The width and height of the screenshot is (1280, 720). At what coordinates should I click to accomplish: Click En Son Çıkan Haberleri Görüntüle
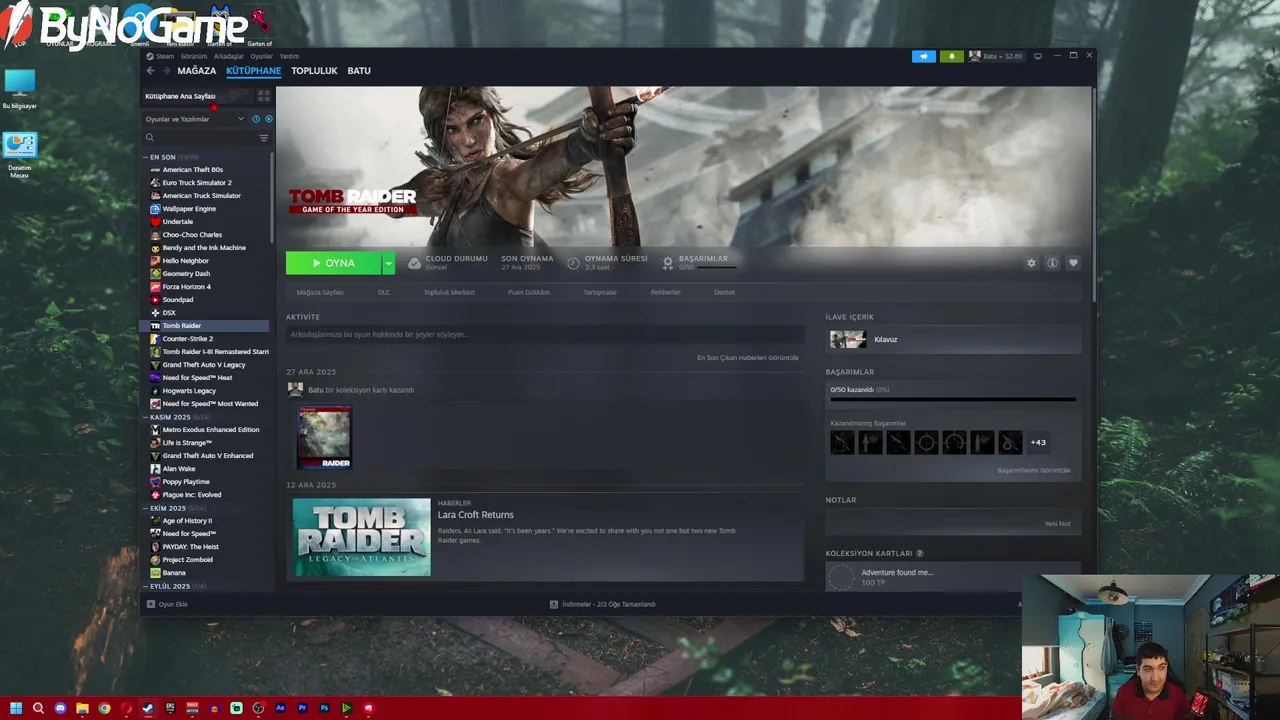[748, 358]
